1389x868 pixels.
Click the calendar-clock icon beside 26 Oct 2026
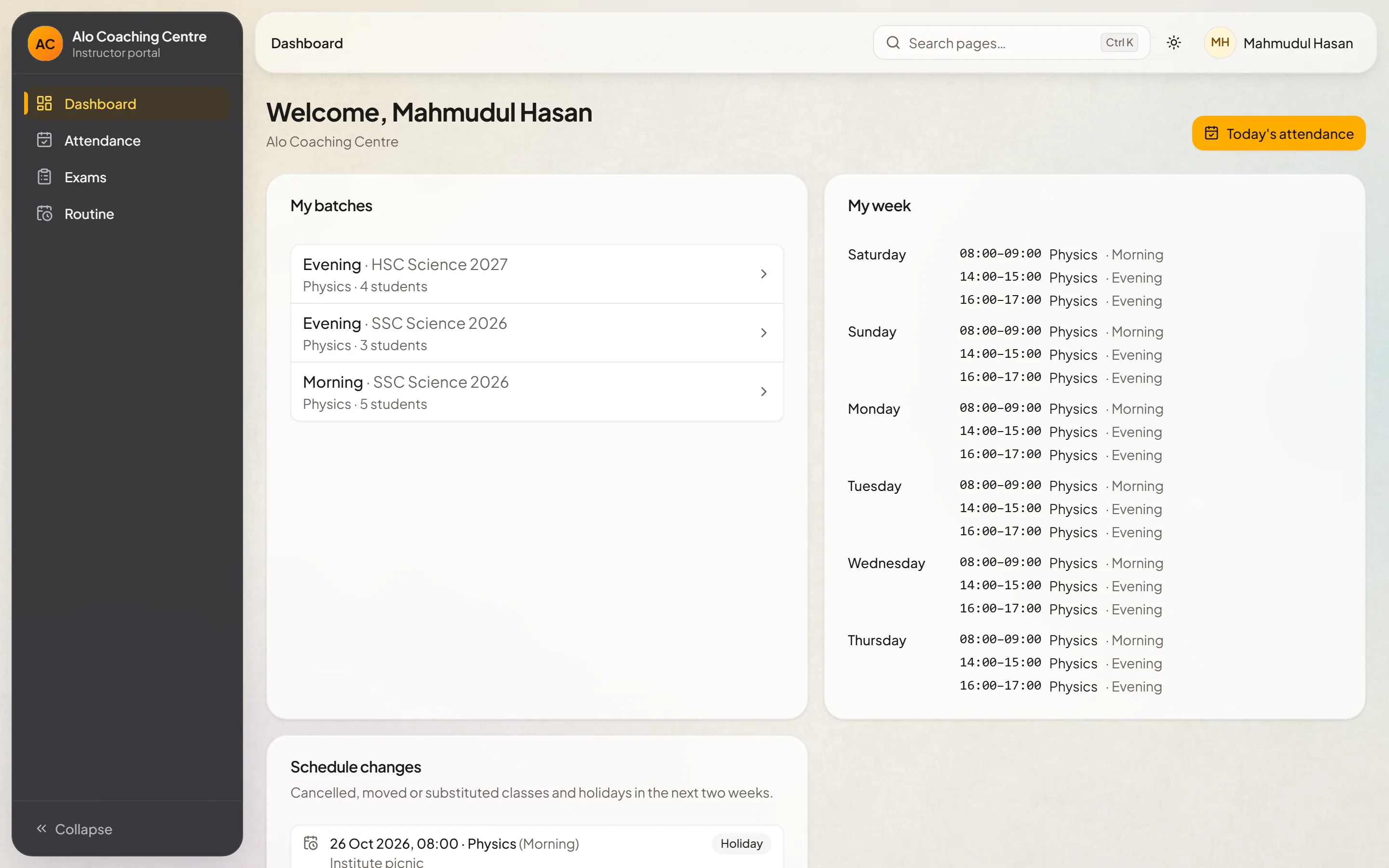(311, 843)
